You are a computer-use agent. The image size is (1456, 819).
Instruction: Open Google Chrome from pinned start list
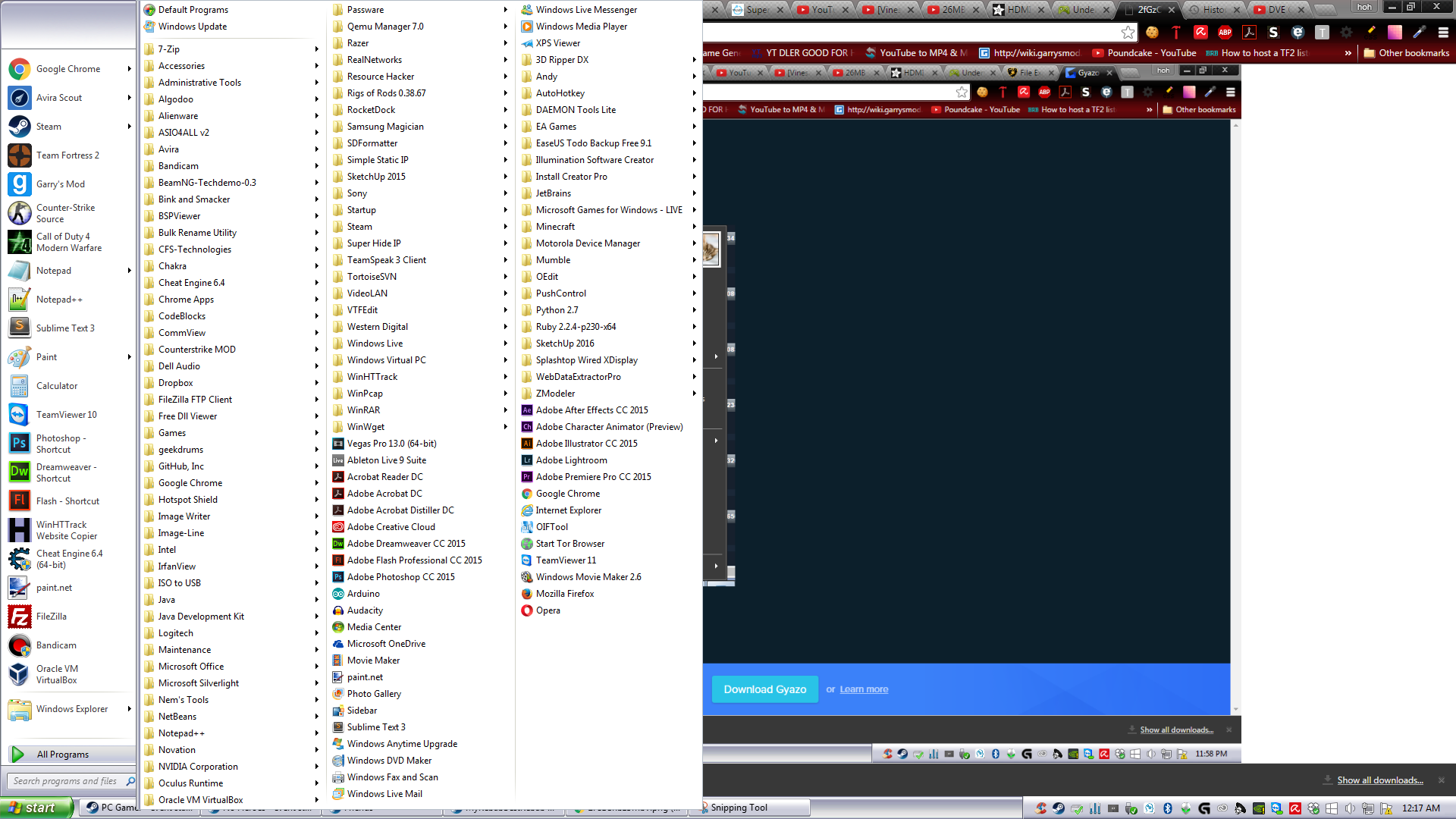67,69
